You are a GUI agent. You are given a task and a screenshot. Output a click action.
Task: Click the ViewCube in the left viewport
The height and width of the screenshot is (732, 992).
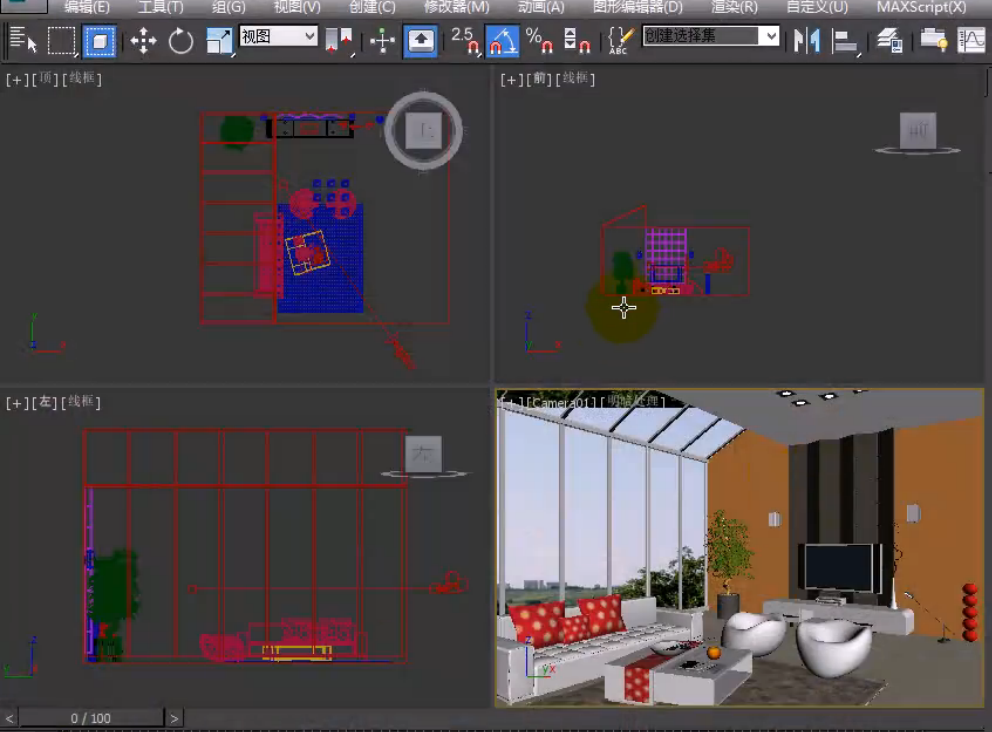click(x=423, y=455)
